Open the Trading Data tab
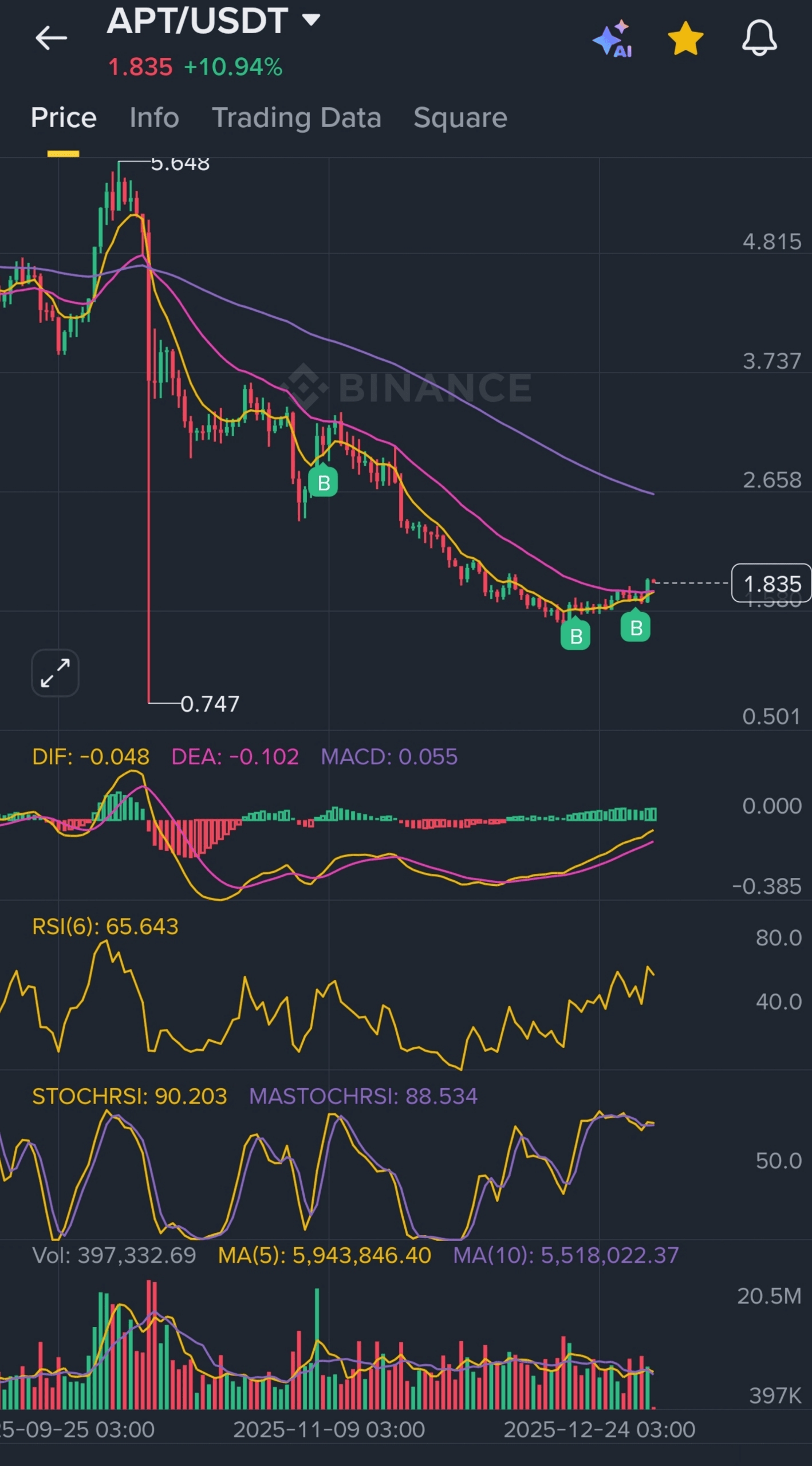Viewport: 812px width, 1466px height. point(297,118)
